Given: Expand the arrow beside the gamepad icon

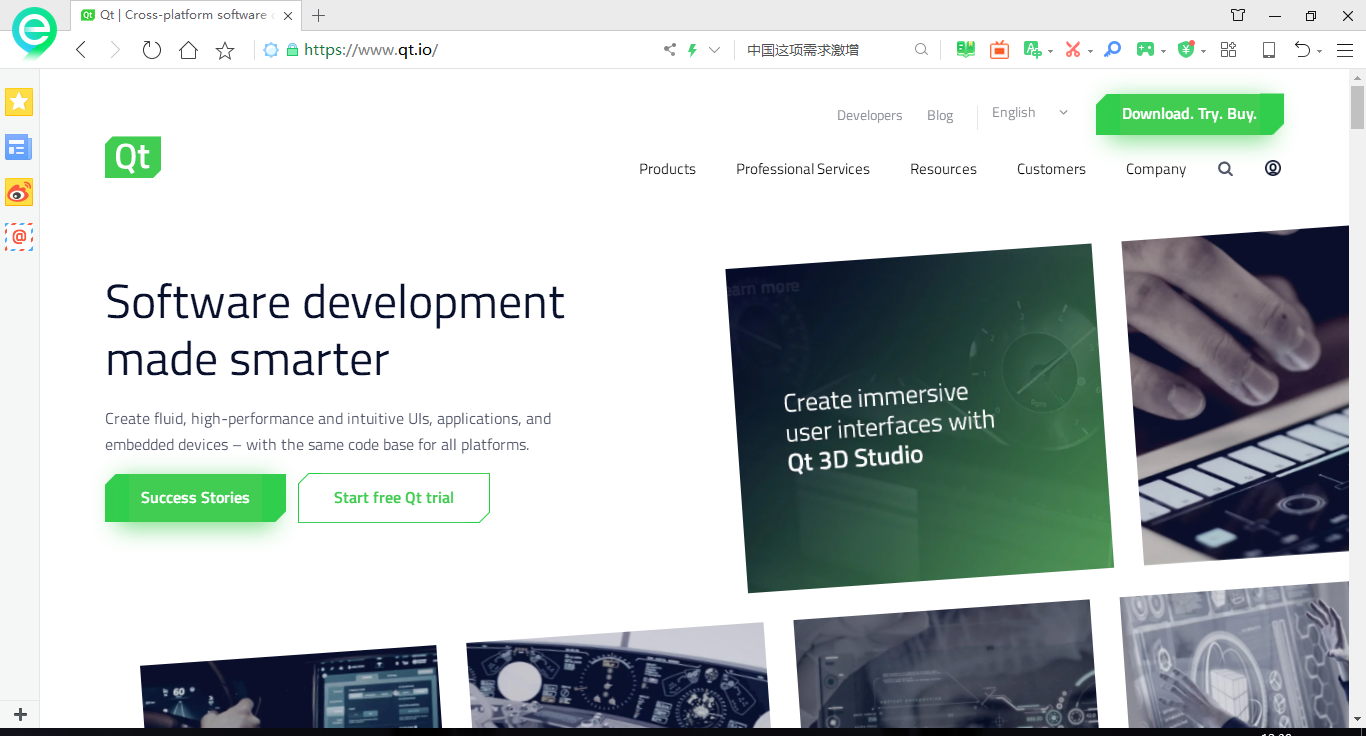Looking at the screenshot, I should click(x=1164, y=51).
